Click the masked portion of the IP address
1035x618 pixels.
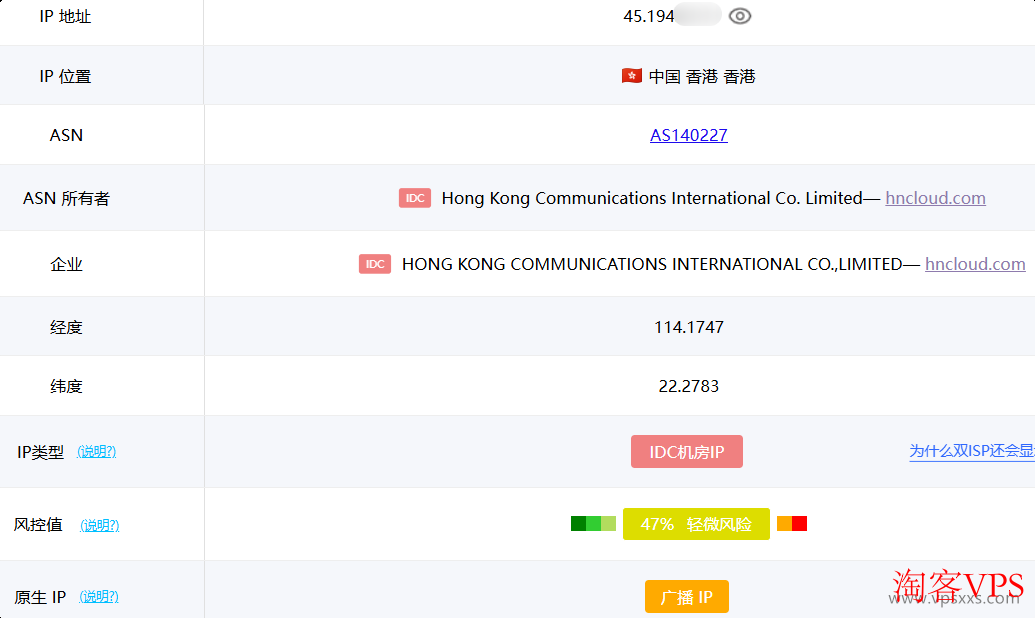pos(700,15)
